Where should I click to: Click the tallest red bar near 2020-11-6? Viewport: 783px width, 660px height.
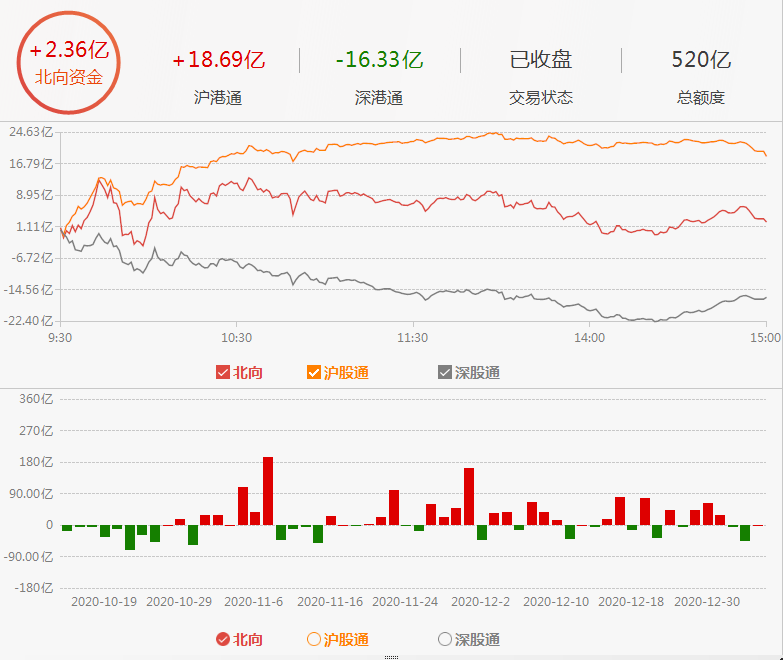coord(268,491)
